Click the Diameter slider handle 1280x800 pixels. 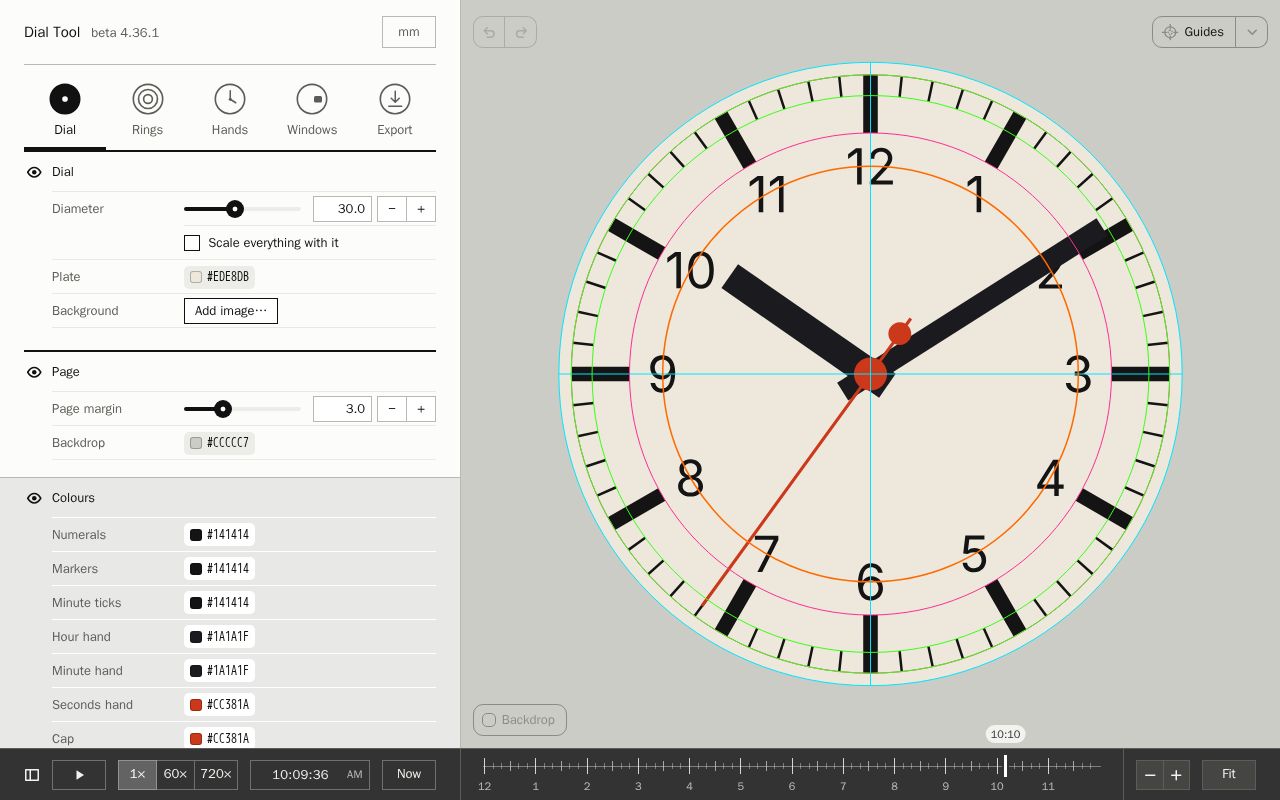coord(235,209)
